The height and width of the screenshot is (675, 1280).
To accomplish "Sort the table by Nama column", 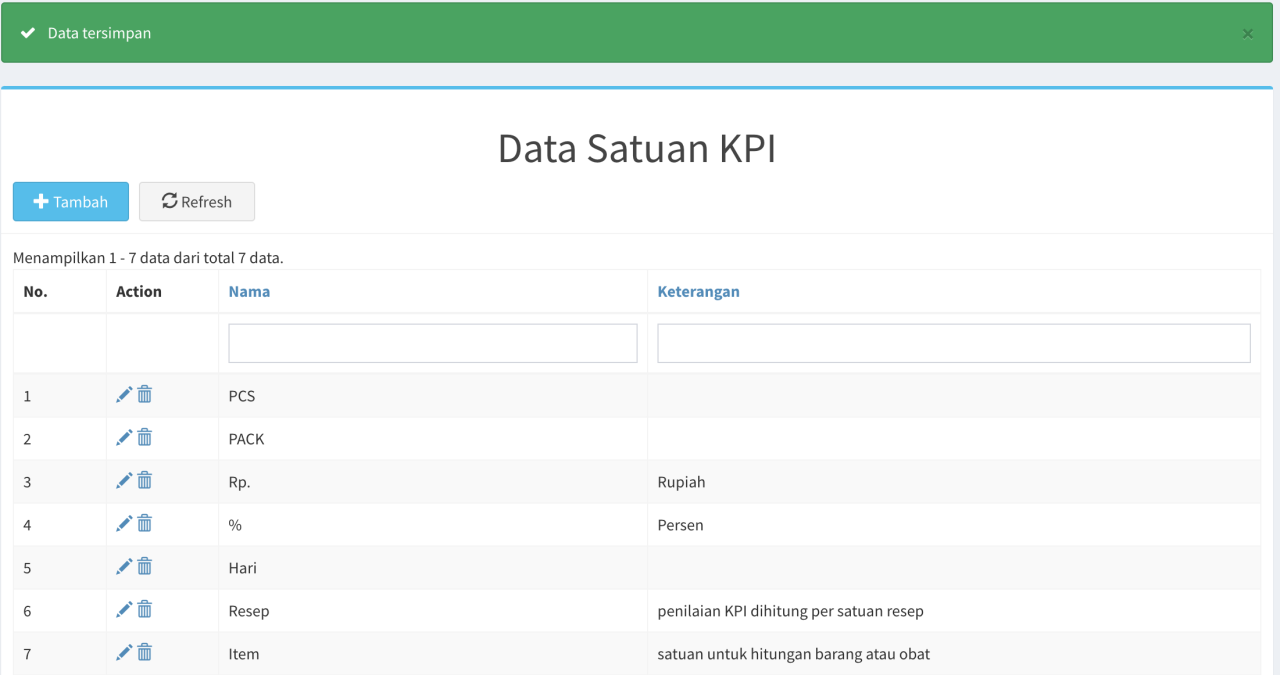I will 249,292.
